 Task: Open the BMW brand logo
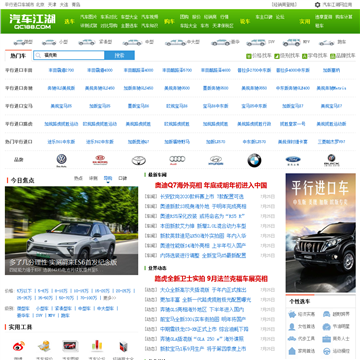(254, 160)
